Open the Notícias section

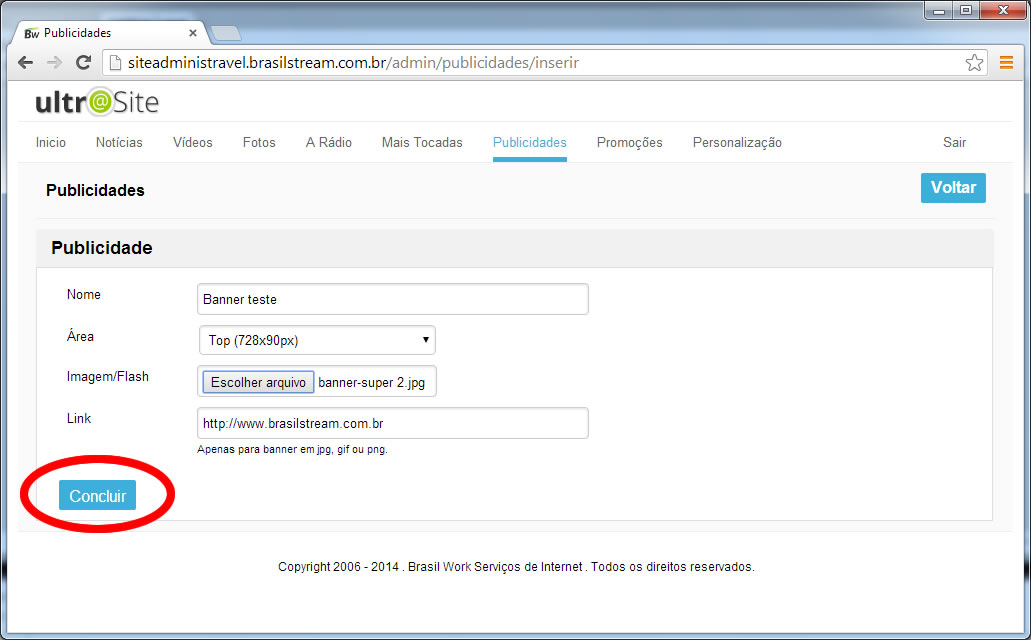point(118,142)
